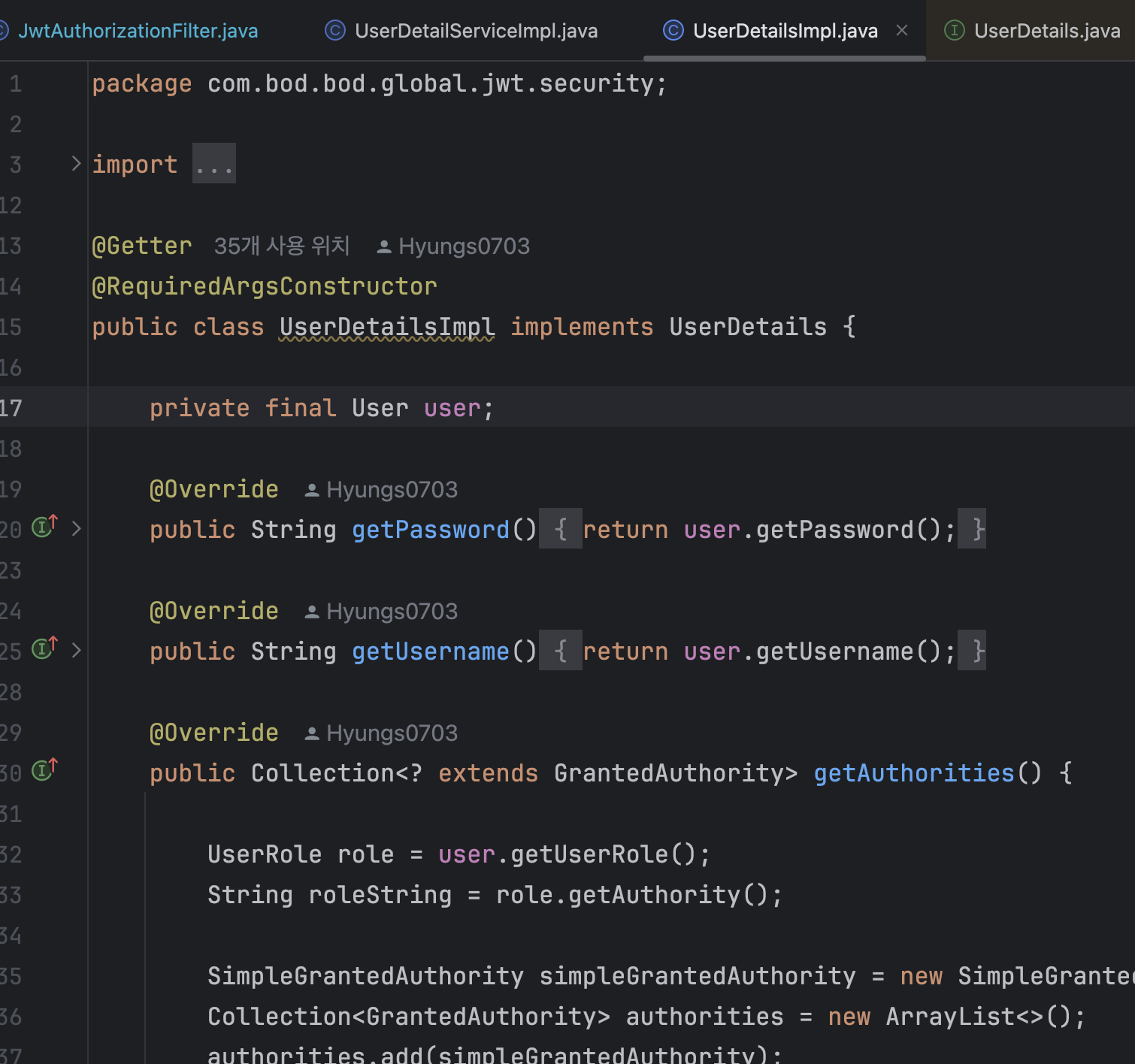
Task: Click getAuthorities method name
Action: coord(914,773)
